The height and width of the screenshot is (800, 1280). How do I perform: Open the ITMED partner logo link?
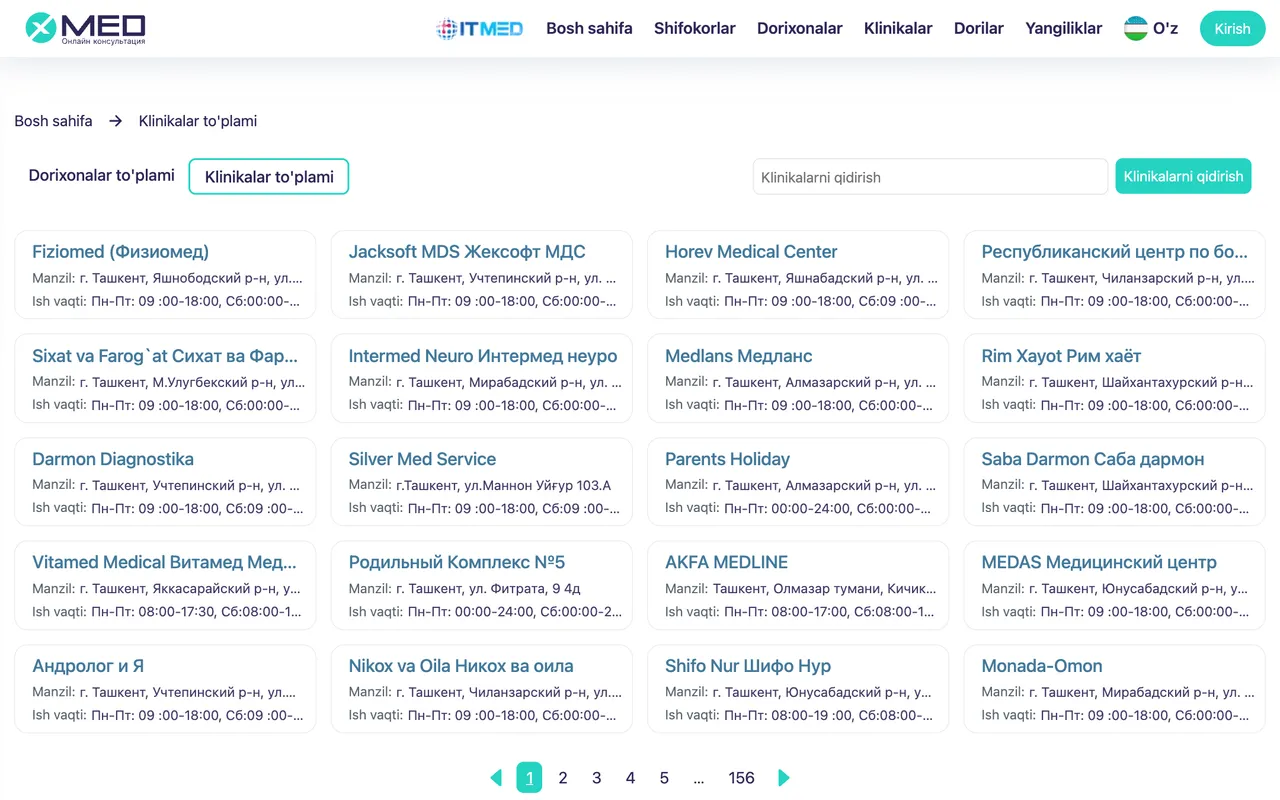pyautogui.click(x=480, y=29)
